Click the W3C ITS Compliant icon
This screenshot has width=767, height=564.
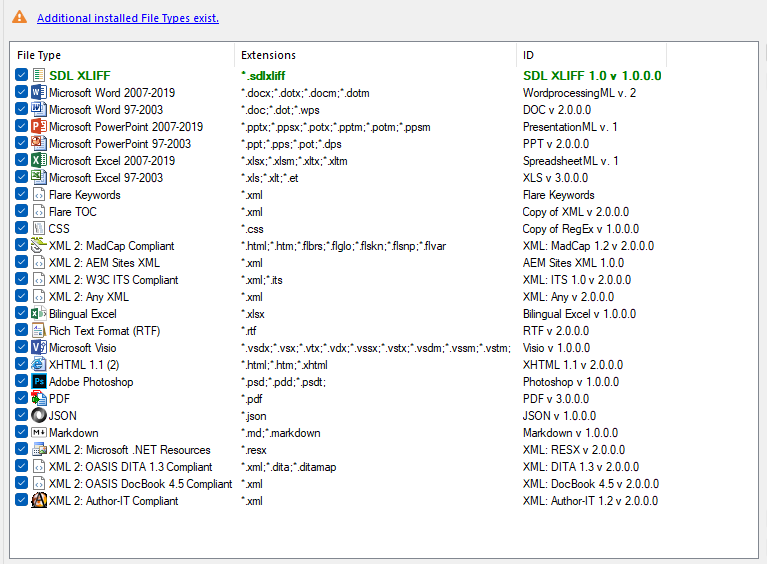39,279
